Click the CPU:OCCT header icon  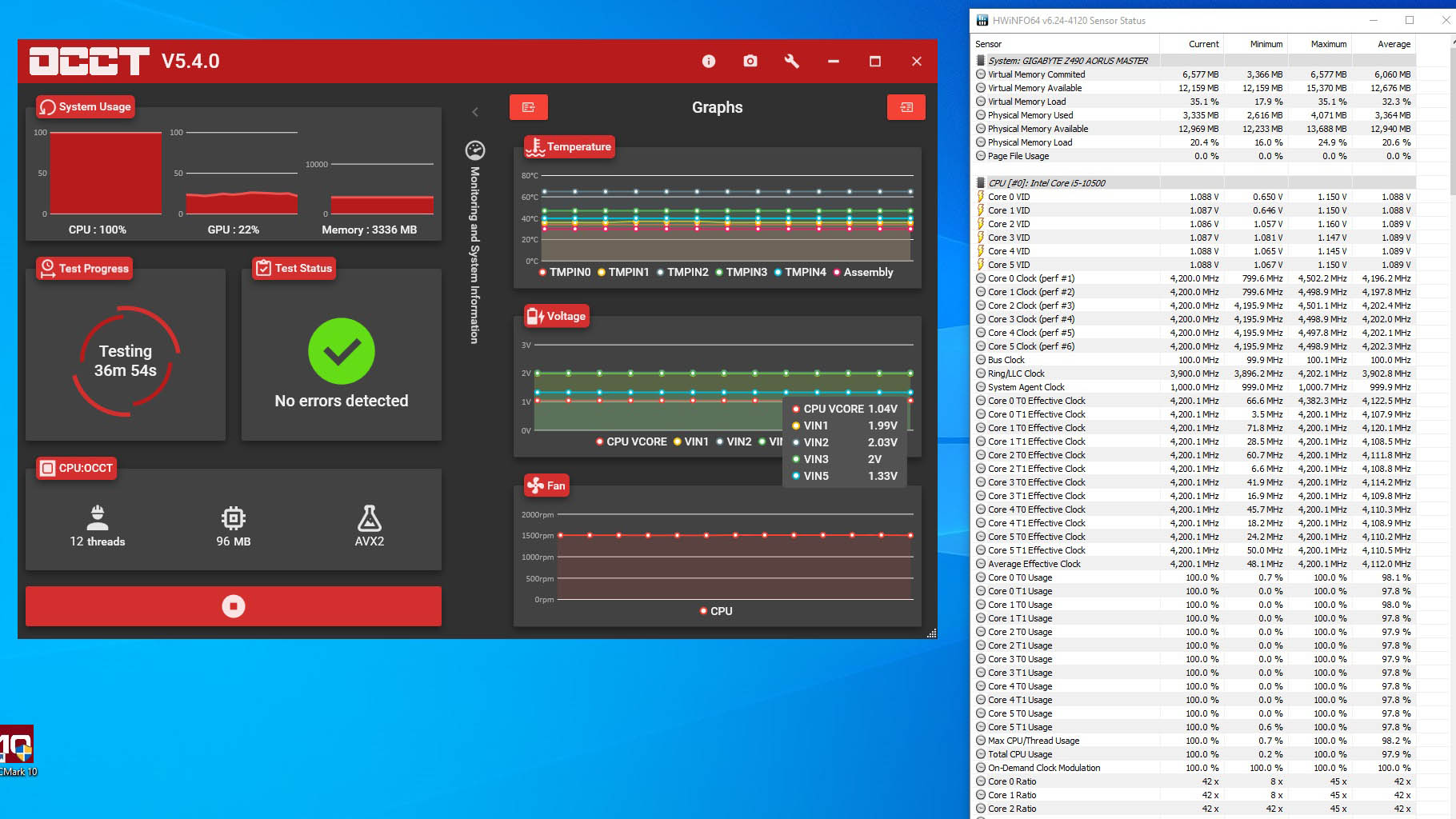48,468
